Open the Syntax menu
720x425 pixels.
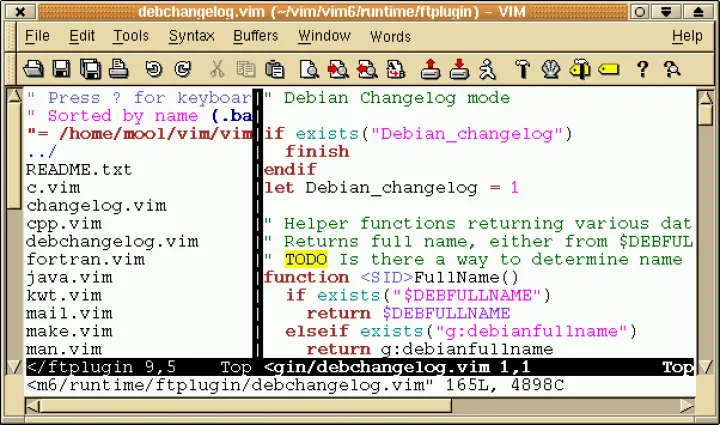coord(191,36)
